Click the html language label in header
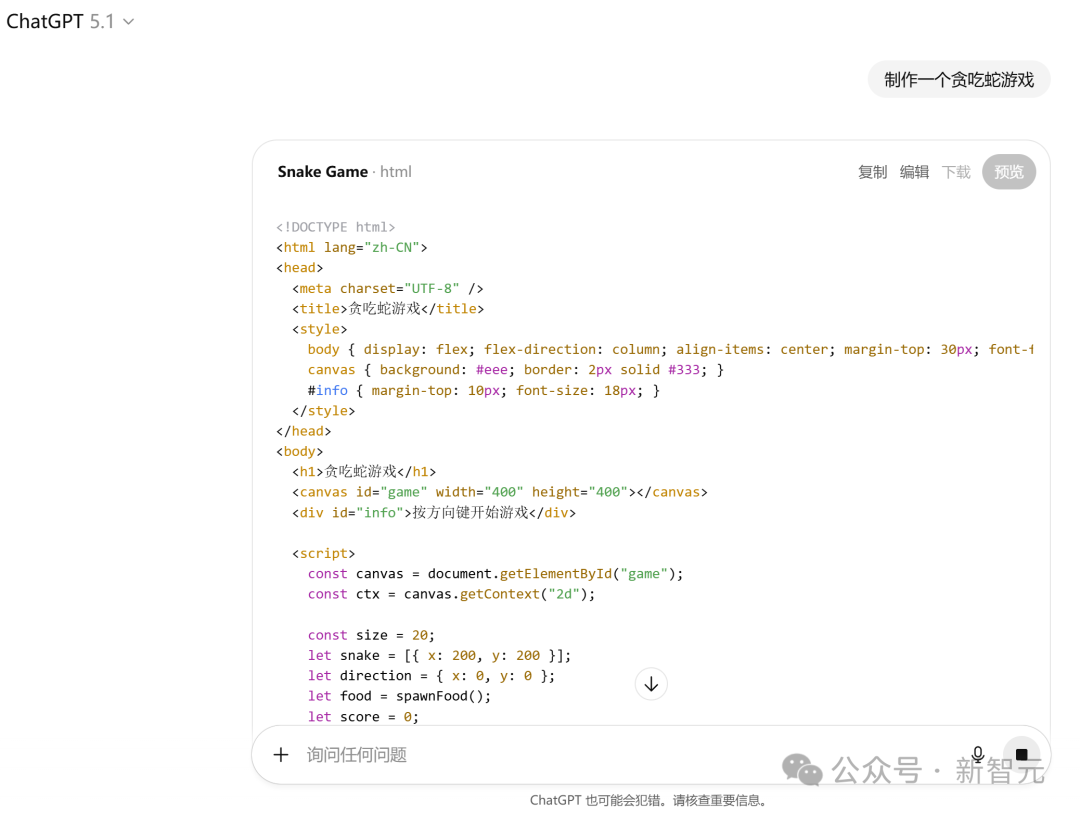Viewport: 1080px width, 814px height. tap(396, 172)
